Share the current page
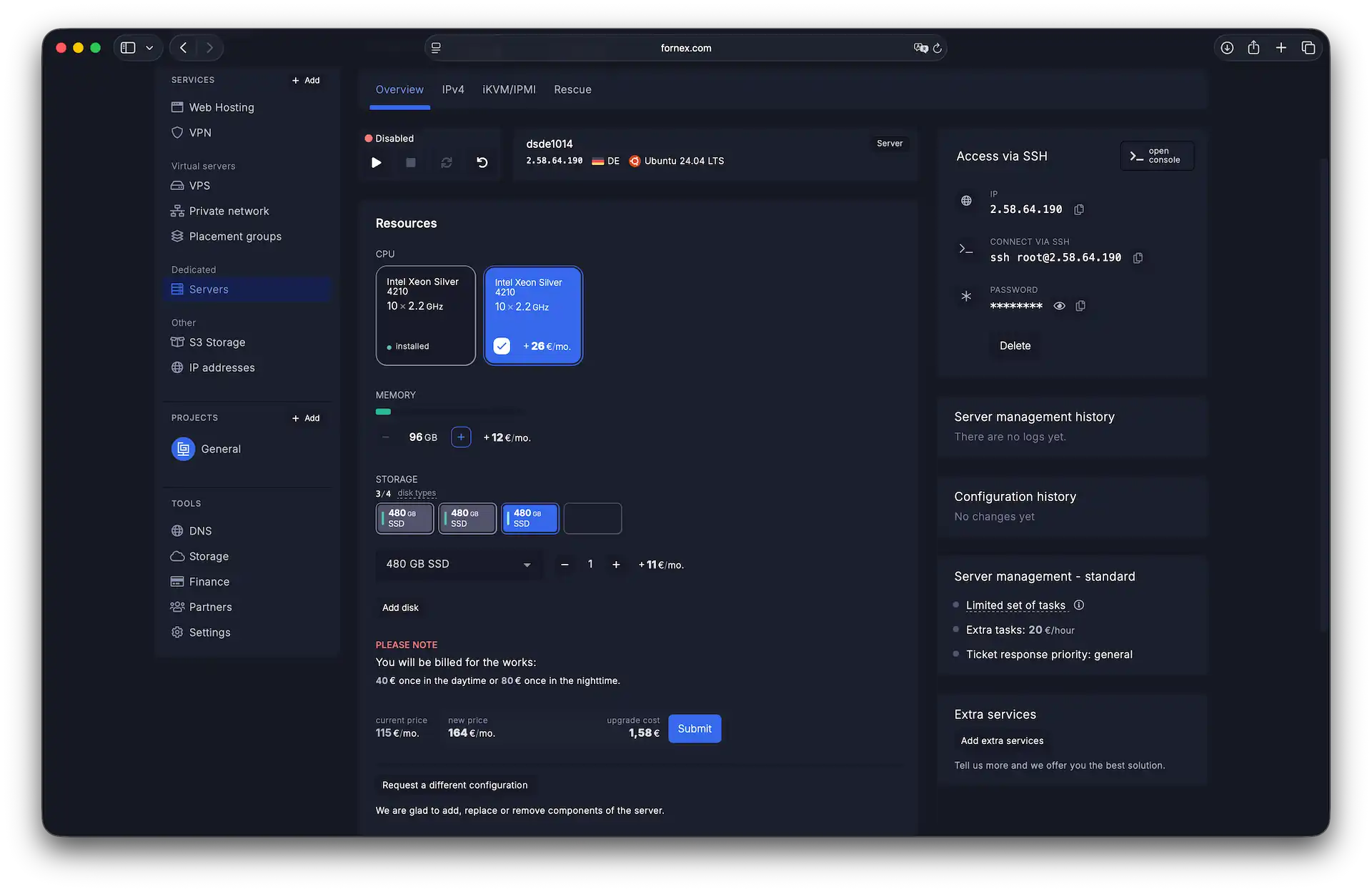Screen dimensions: 1372x892 click(x=1253, y=48)
